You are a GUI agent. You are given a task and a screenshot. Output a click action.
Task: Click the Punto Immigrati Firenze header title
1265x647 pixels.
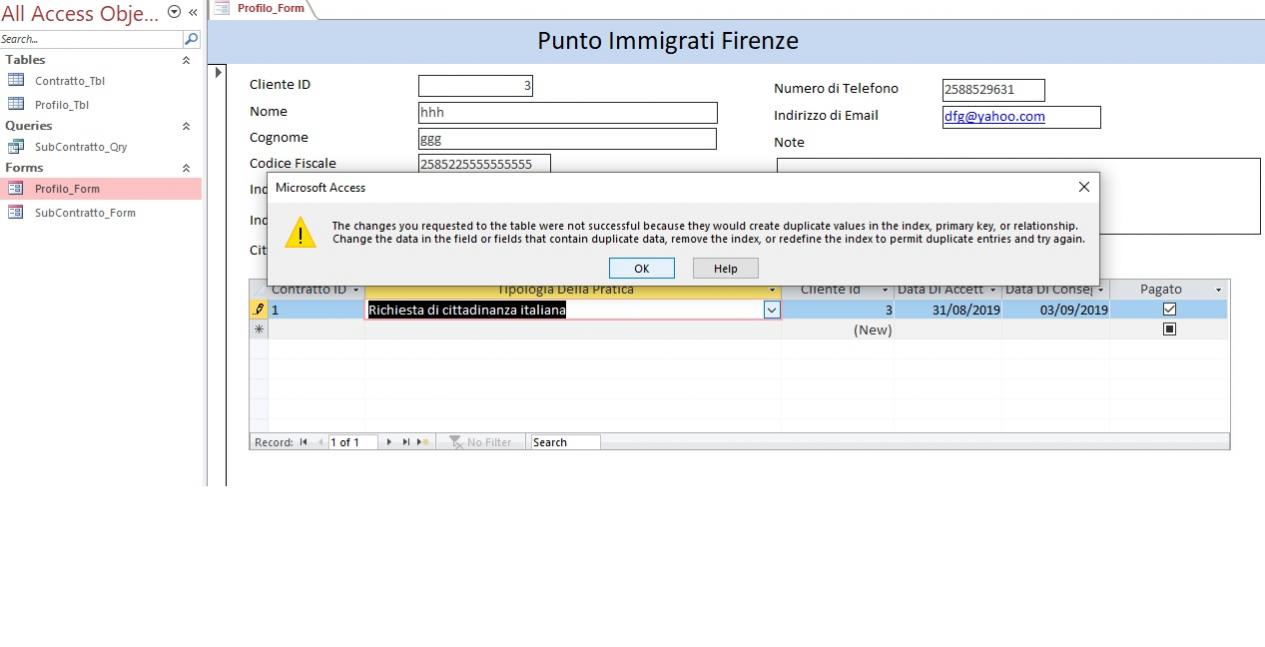(x=668, y=41)
